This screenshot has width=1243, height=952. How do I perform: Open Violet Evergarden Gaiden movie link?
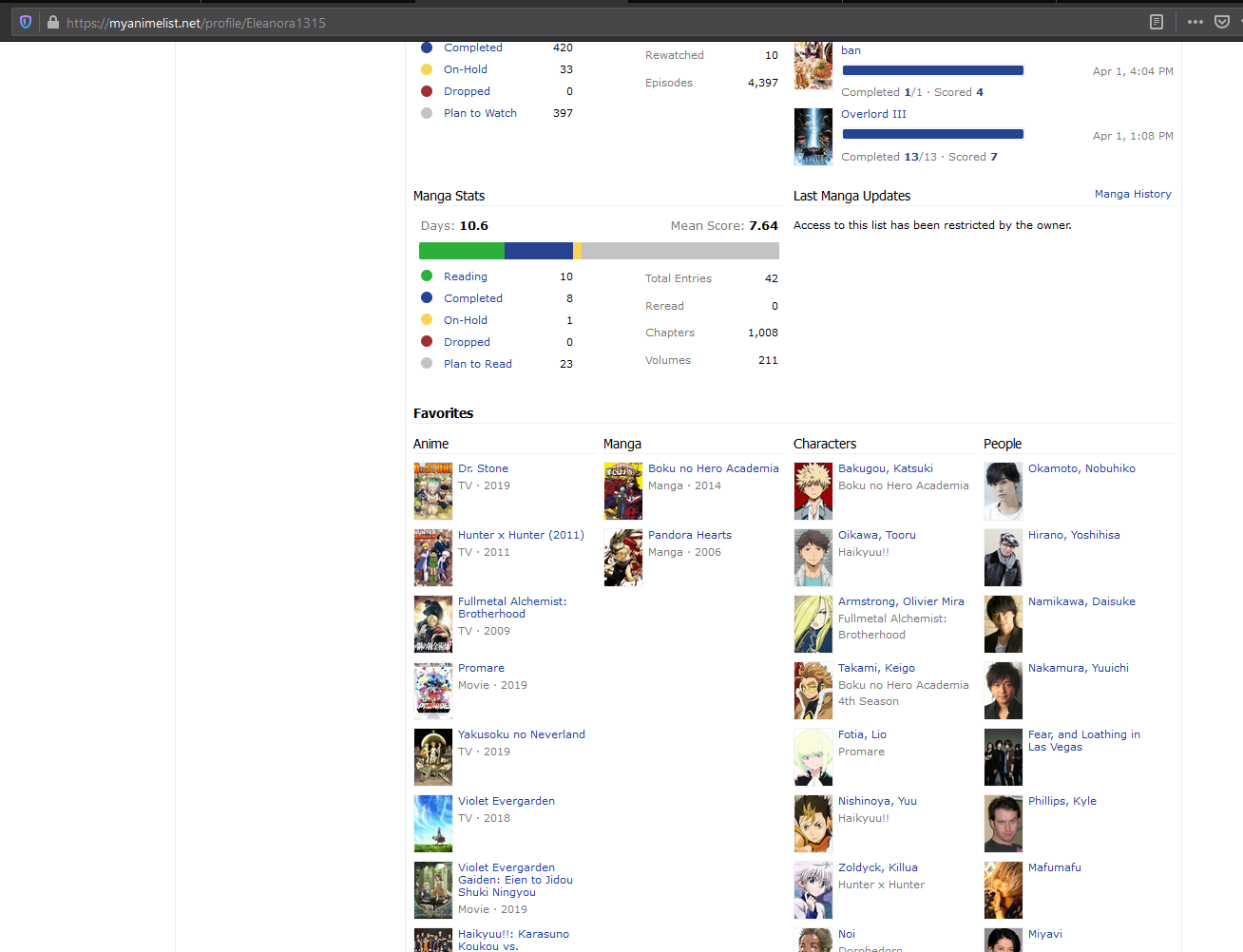click(515, 880)
